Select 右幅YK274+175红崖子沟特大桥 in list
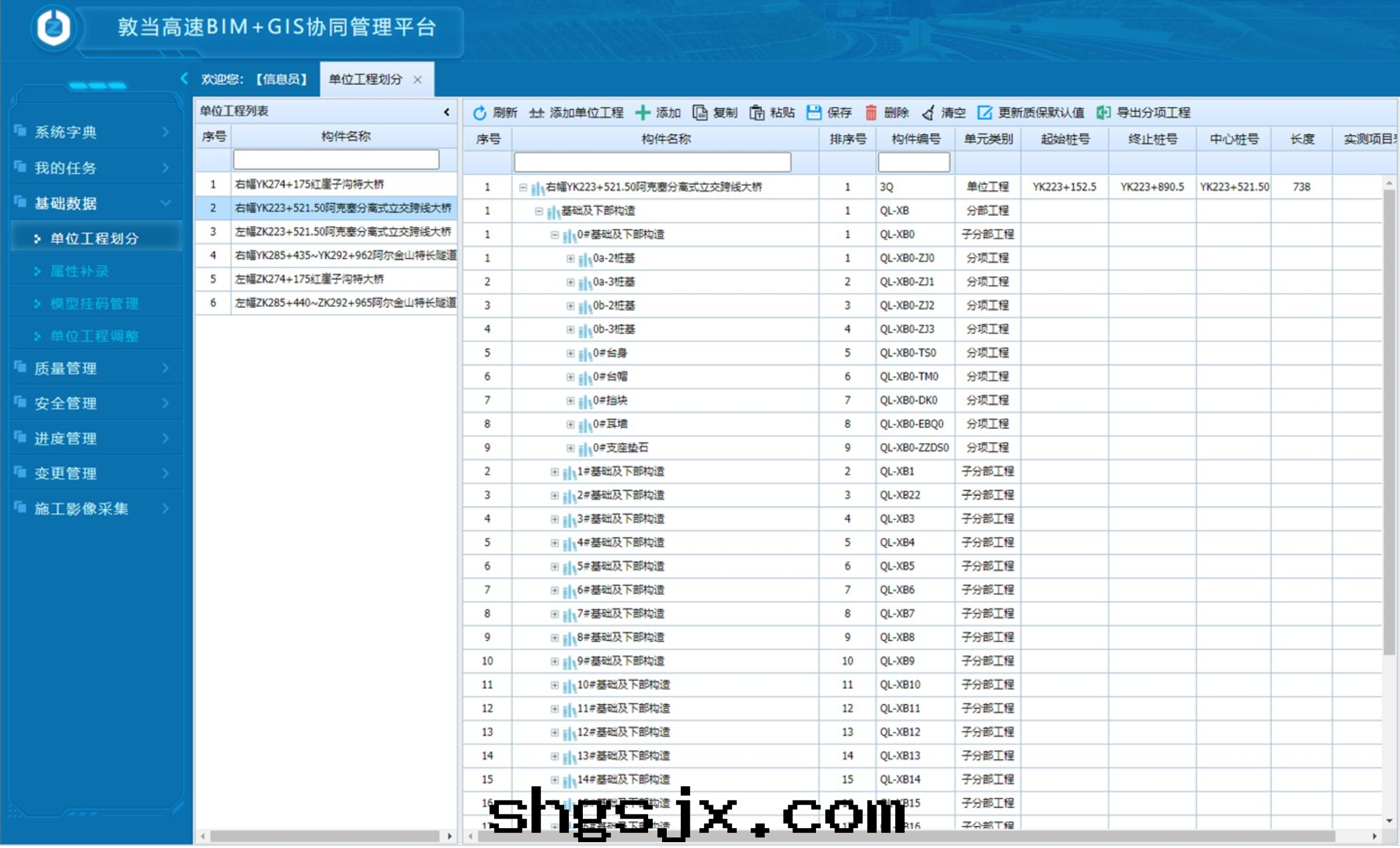 (309, 184)
